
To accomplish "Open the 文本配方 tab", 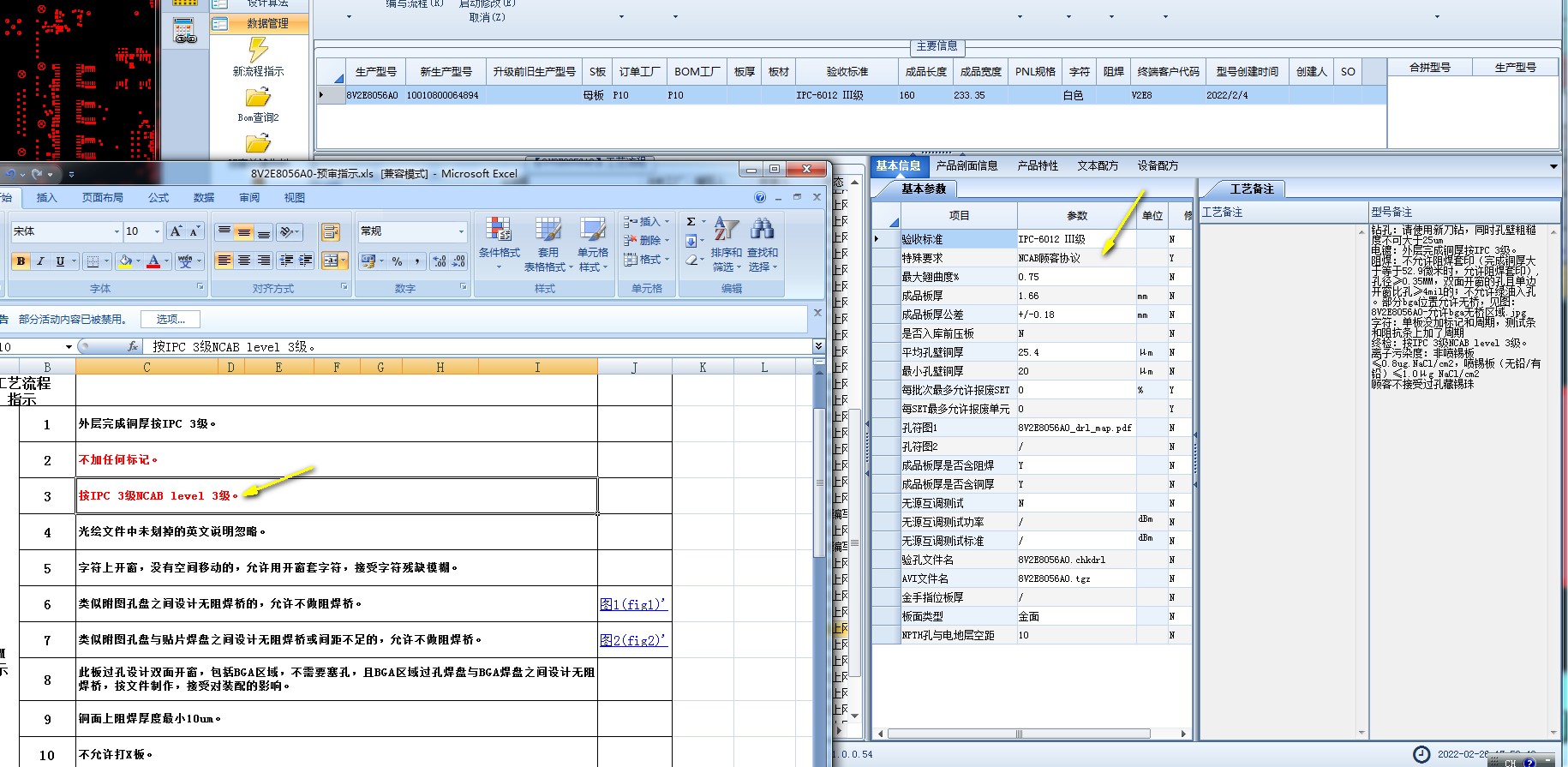I will pos(1098,165).
